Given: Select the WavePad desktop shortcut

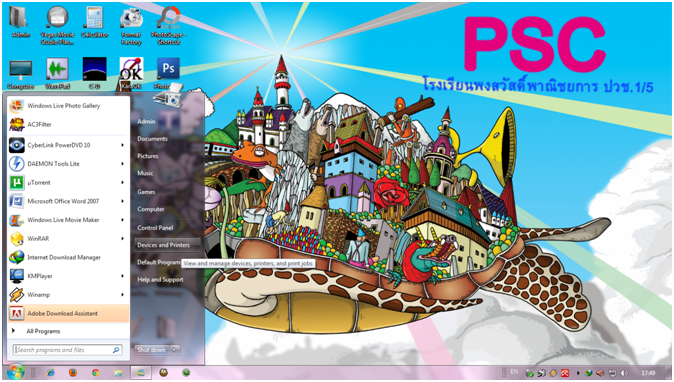Looking at the screenshot, I should (x=58, y=74).
